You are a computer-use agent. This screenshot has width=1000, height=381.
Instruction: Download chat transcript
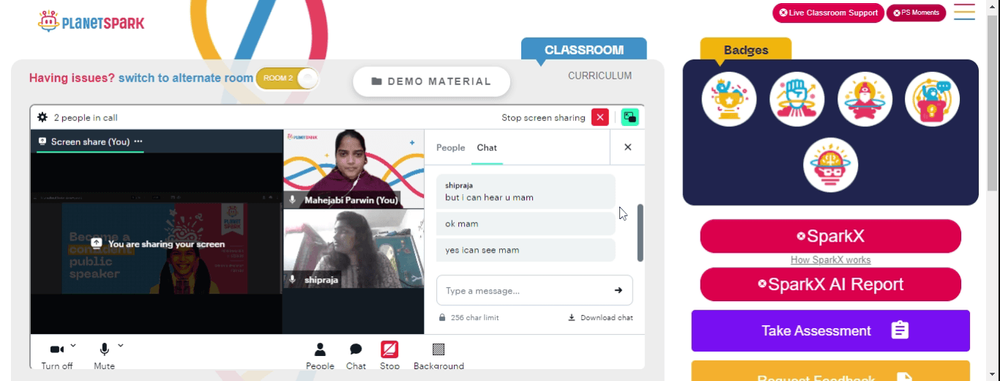coord(601,317)
